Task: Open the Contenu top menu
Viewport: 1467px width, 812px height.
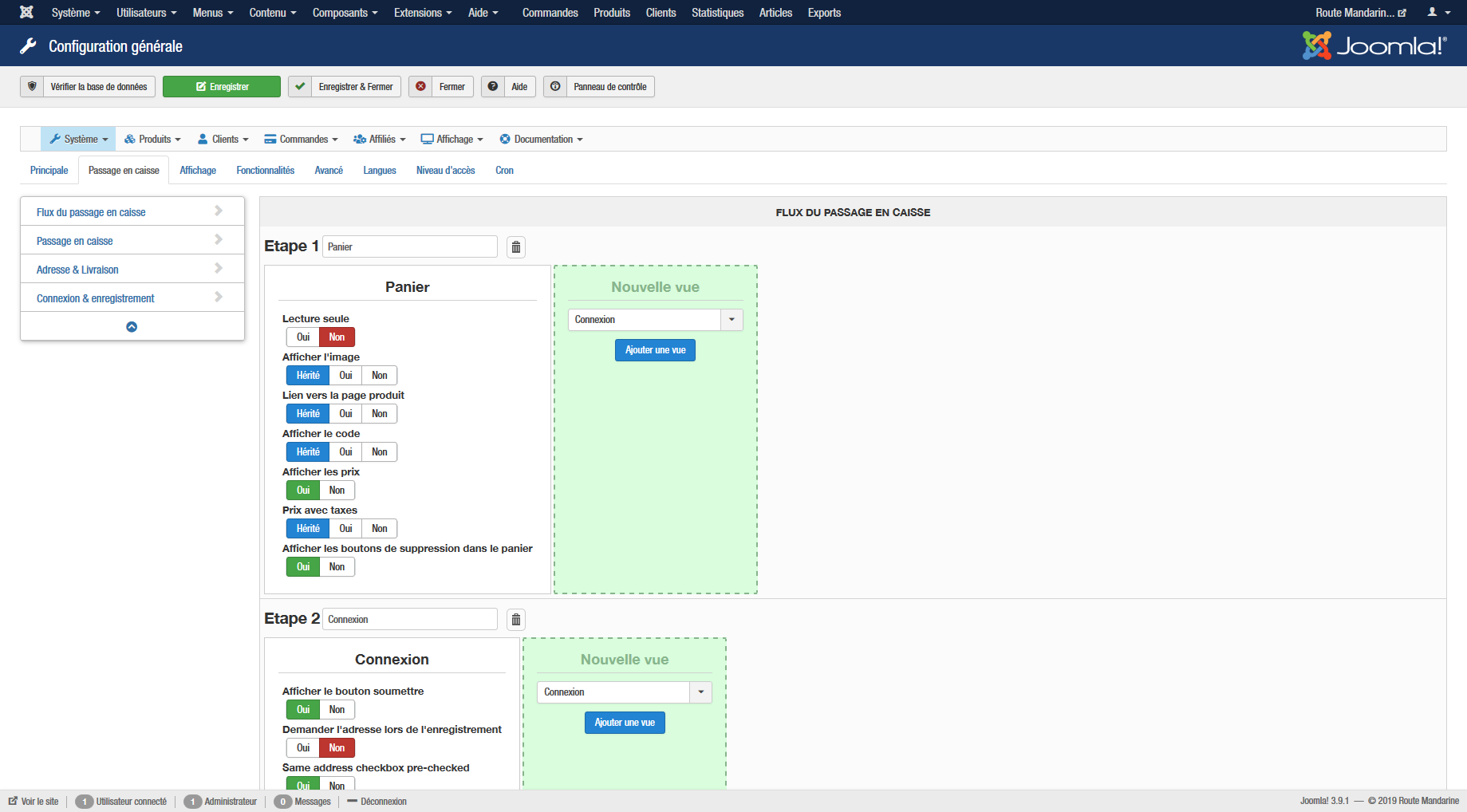Action: (273, 12)
